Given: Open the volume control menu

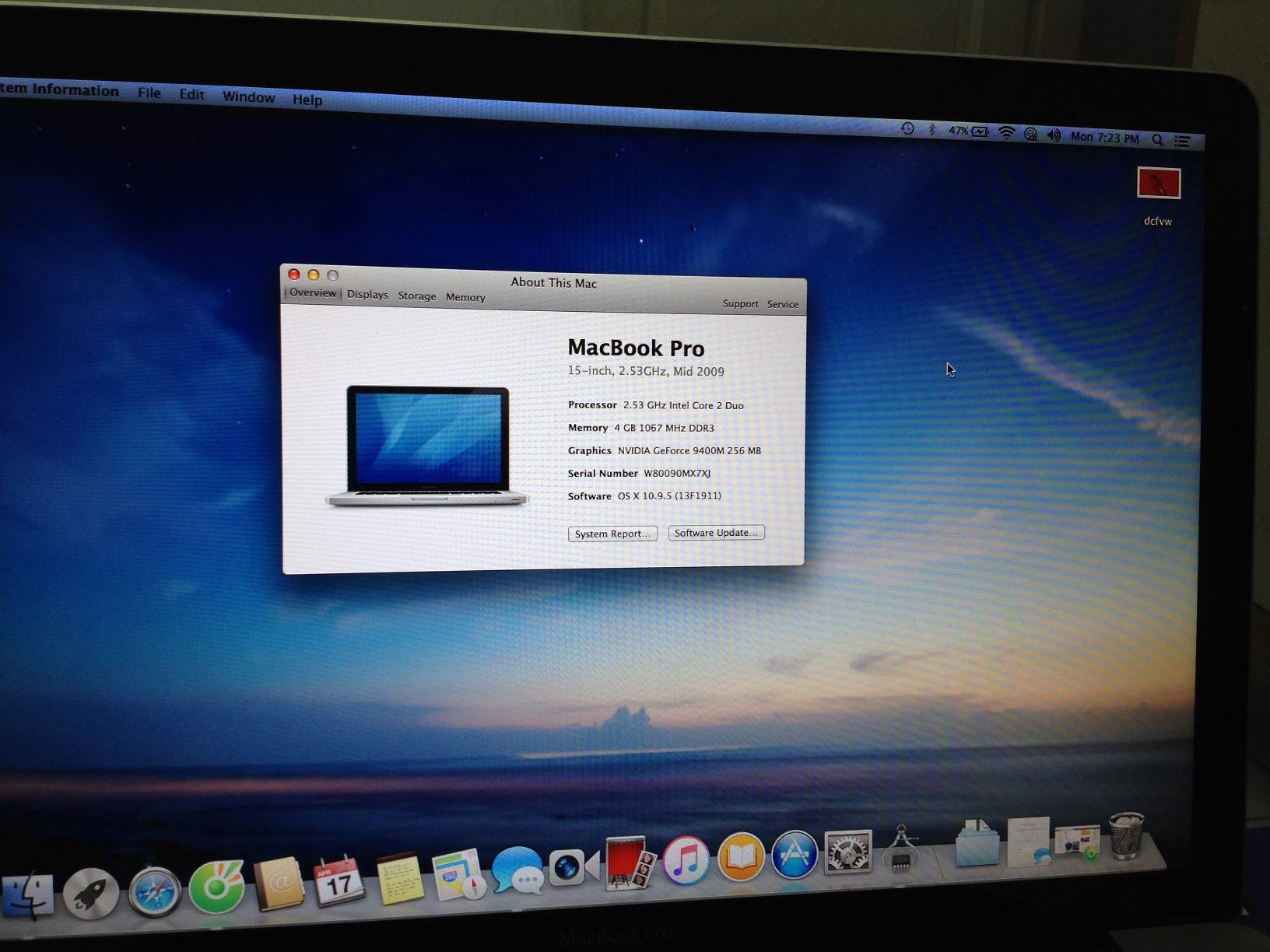Looking at the screenshot, I should coord(1054,135).
